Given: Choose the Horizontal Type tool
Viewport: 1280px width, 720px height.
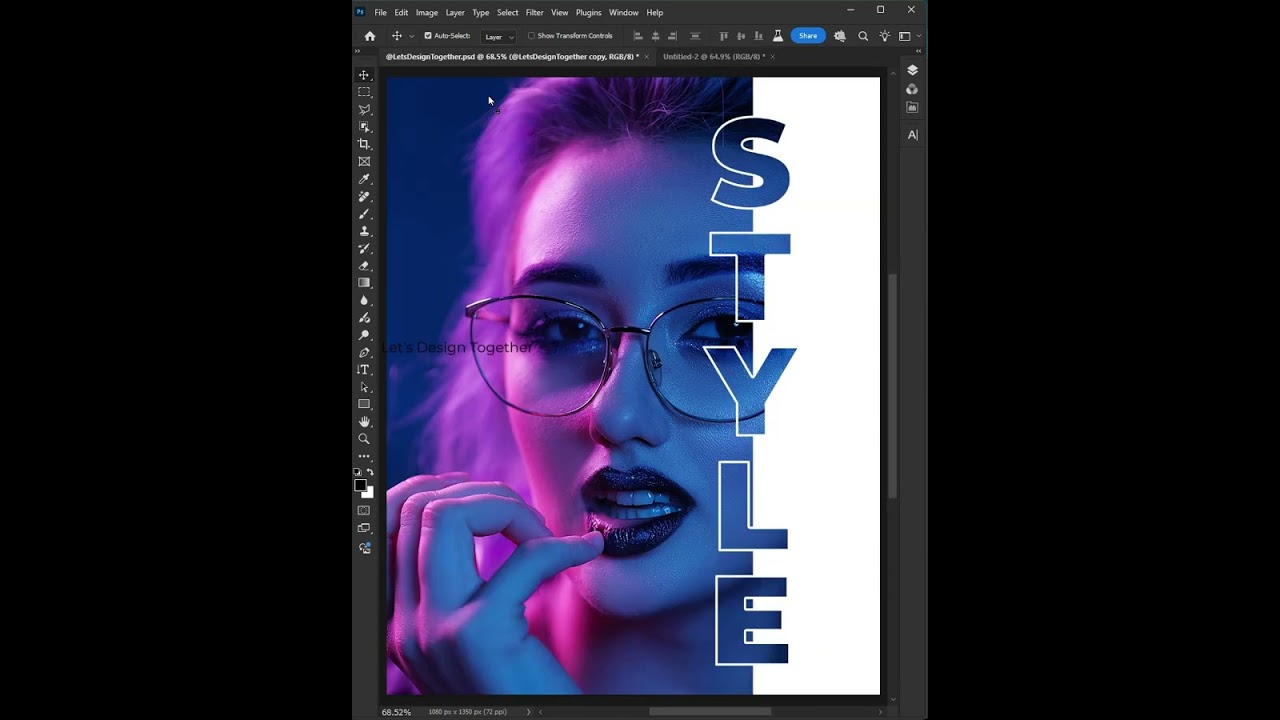Looking at the screenshot, I should click(364, 369).
